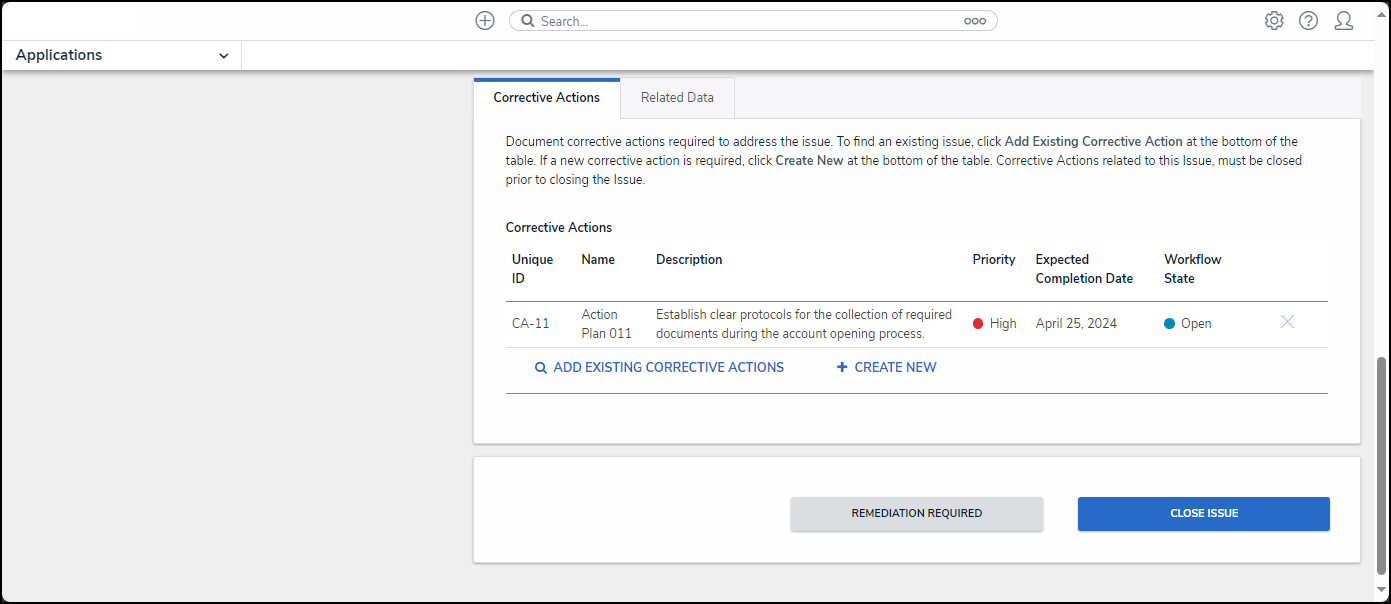Switch to the Related Data tab

pyautogui.click(x=677, y=98)
